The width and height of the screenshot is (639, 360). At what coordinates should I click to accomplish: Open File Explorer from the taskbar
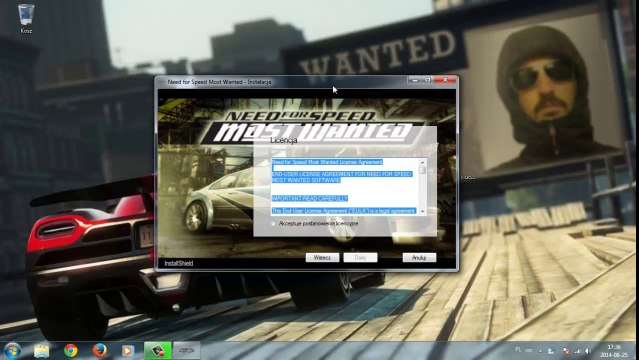(x=41, y=351)
